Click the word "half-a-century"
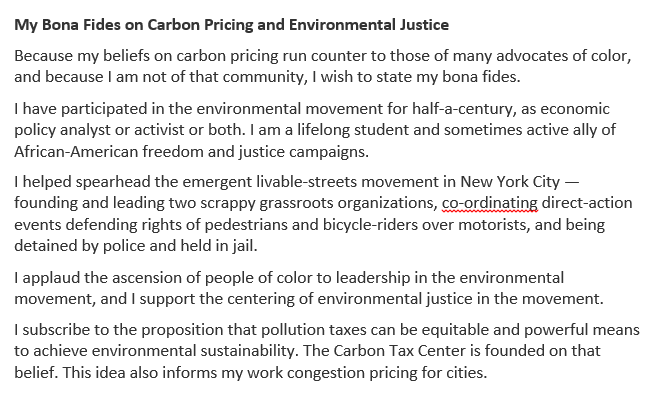 point(462,109)
